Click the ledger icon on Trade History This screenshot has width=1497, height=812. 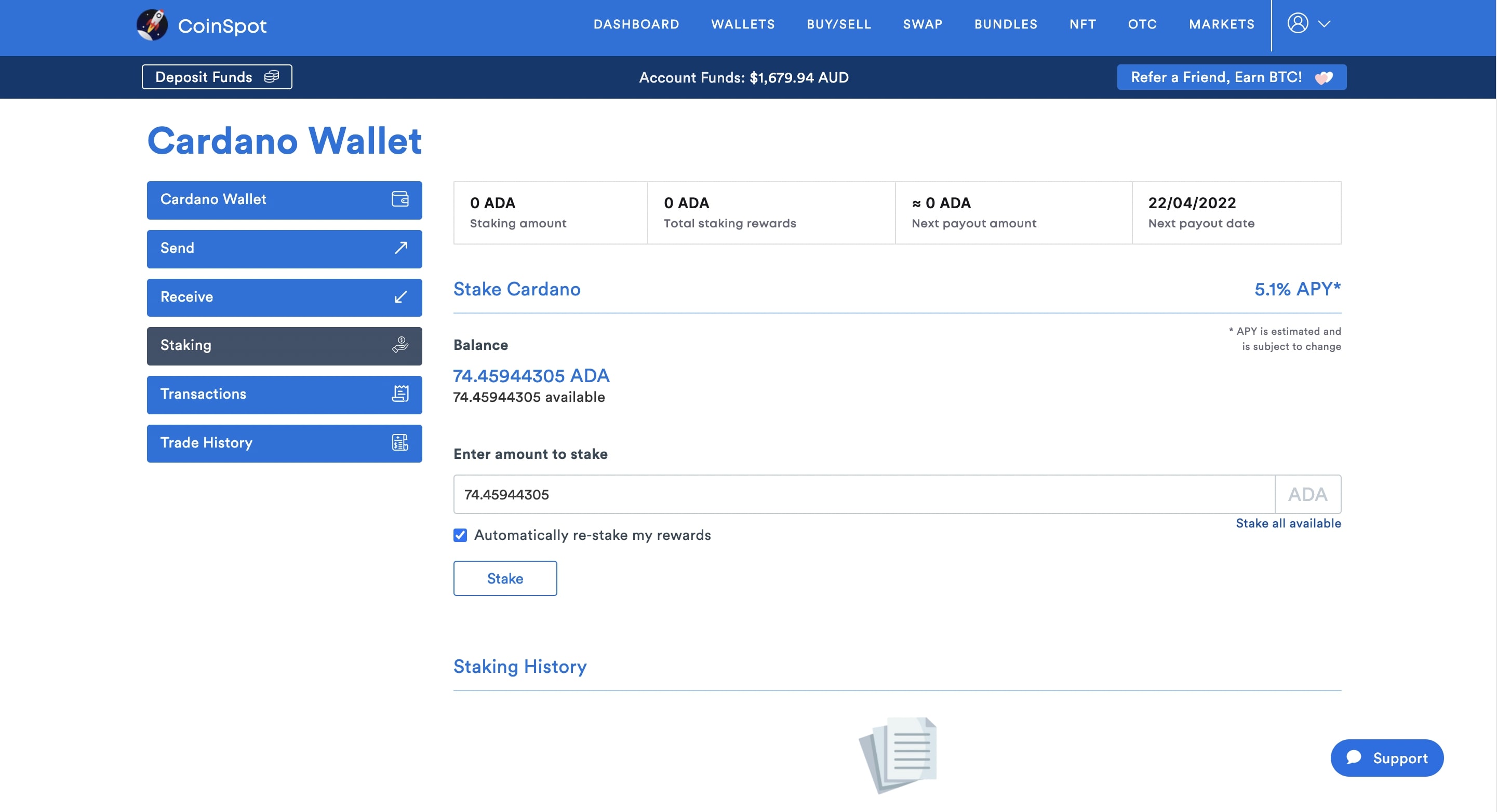coord(400,442)
